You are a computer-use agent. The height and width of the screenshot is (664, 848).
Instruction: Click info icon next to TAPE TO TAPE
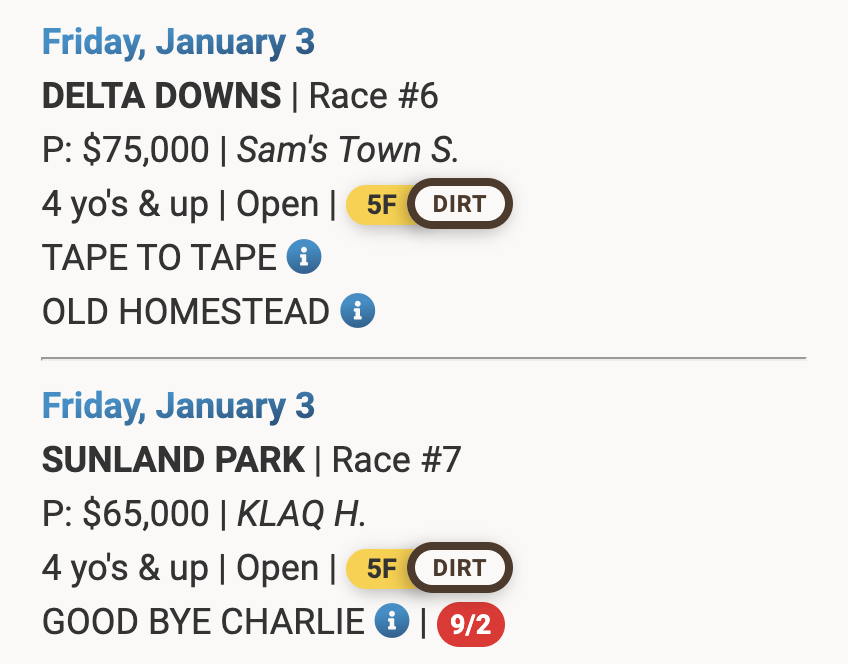[x=304, y=258]
